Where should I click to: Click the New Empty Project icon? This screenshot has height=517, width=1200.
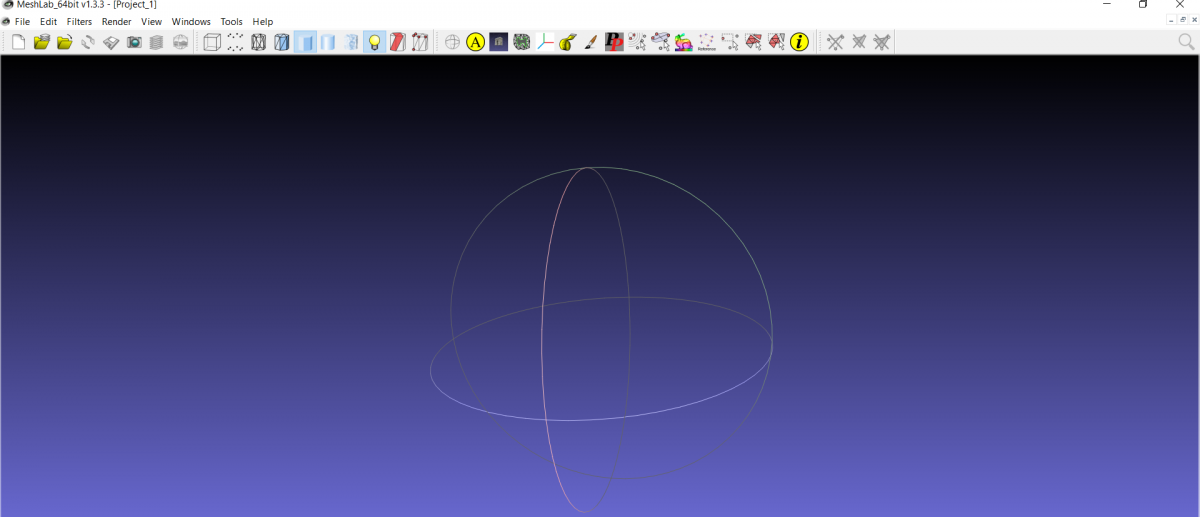tap(18, 42)
